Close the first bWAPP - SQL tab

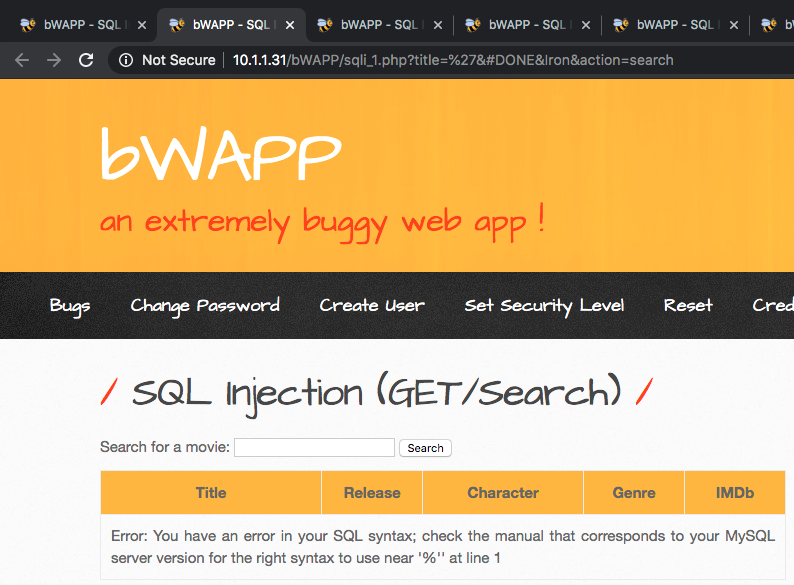pyautogui.click(x=142, y=25)
